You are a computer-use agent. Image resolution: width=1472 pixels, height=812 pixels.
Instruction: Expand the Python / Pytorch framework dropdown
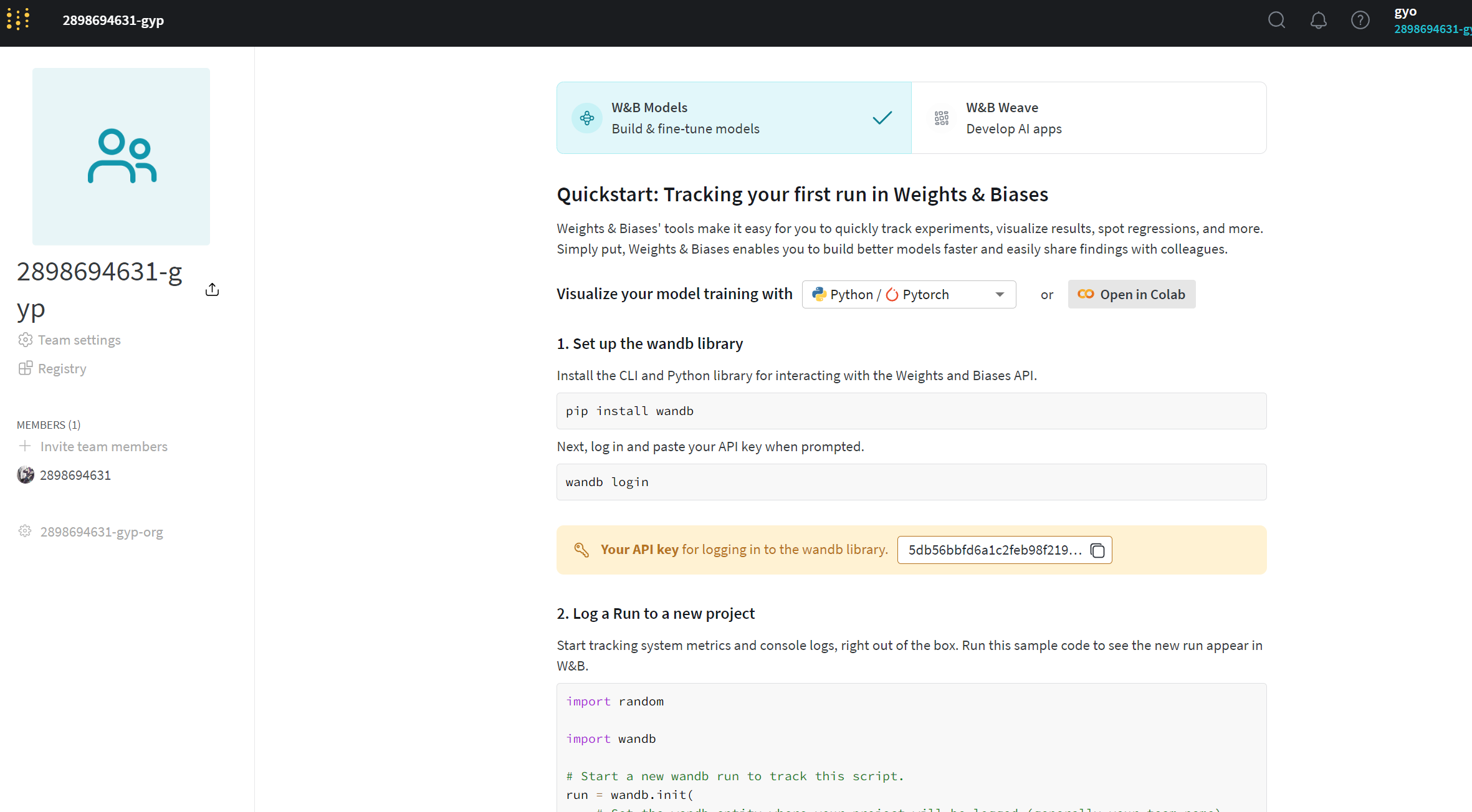coord(909,294)
